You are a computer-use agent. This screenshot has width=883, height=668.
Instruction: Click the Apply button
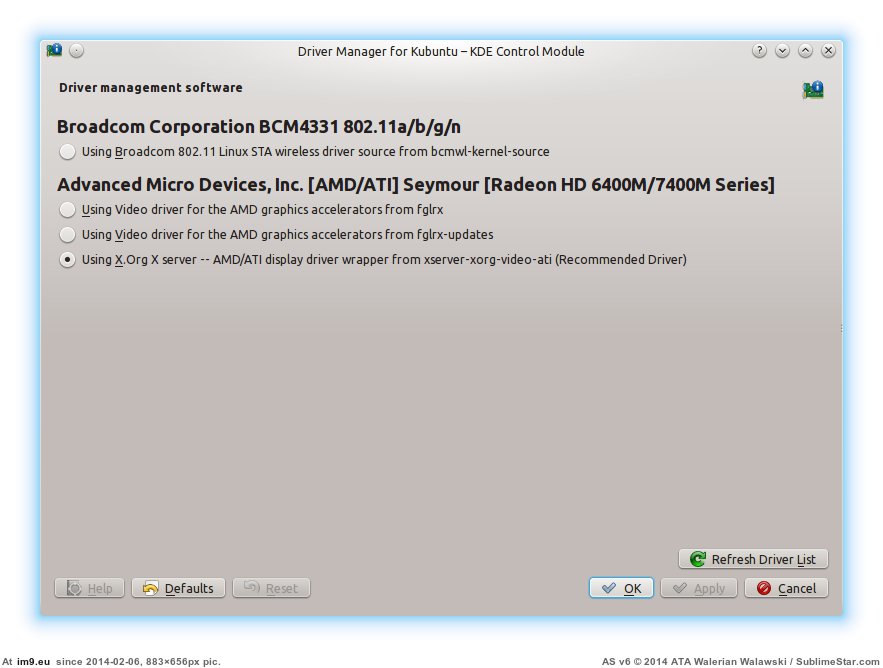tap(699, 588)
